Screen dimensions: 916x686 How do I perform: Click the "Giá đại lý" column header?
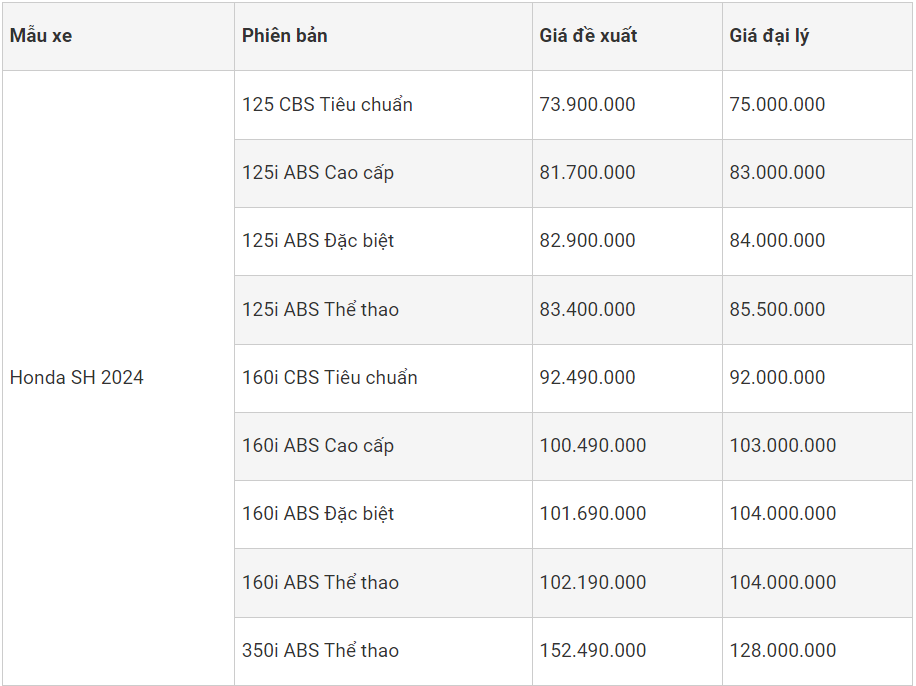(x=769, y=36)
